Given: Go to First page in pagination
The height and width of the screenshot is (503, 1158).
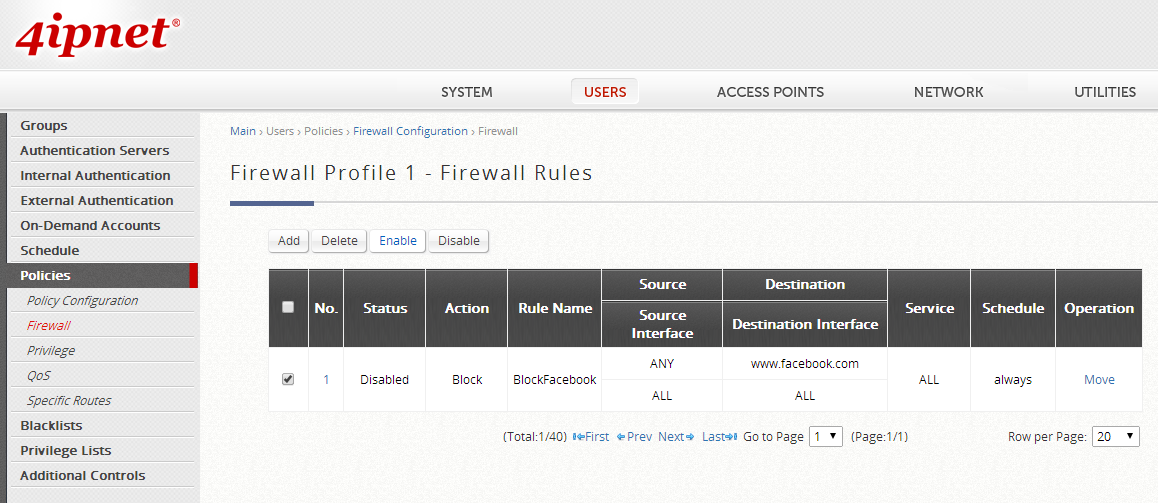Looking at the screenshot, I should click(591, 437).
